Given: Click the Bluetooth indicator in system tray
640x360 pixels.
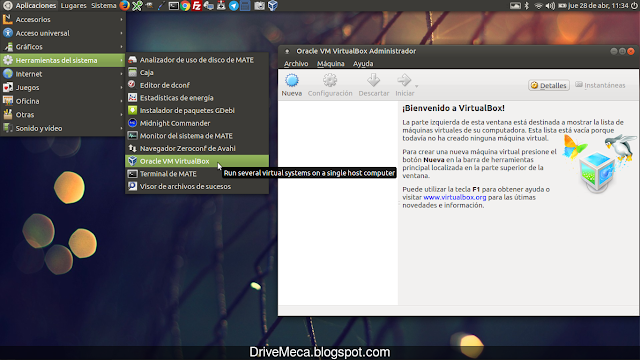Looking at the screenshot, I should coord(527,5).
